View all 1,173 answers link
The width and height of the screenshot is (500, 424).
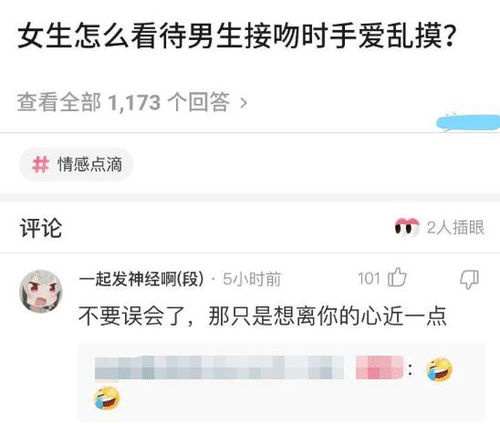point(132,102)
